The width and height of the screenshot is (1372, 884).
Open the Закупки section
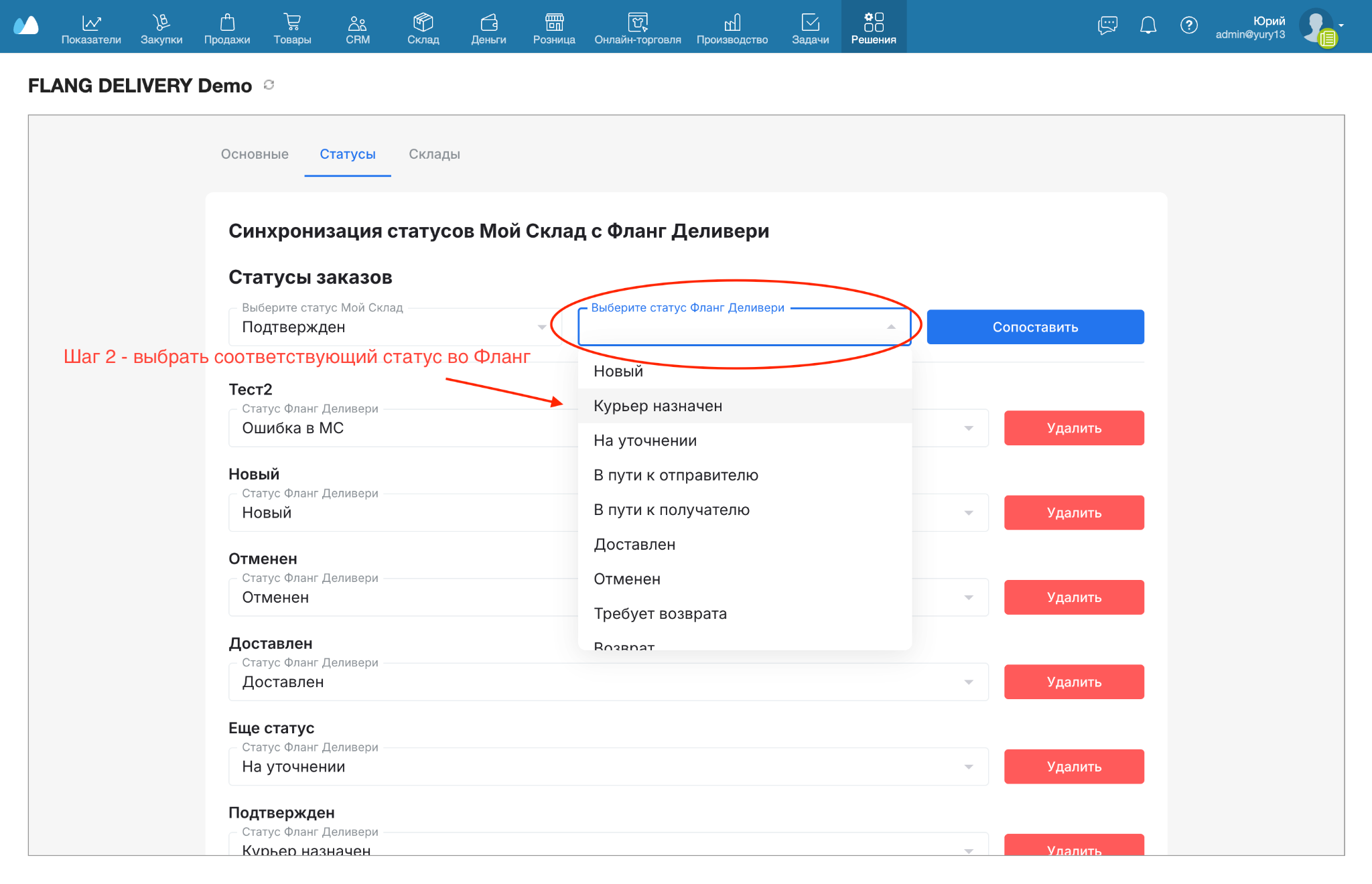point(161,29)
